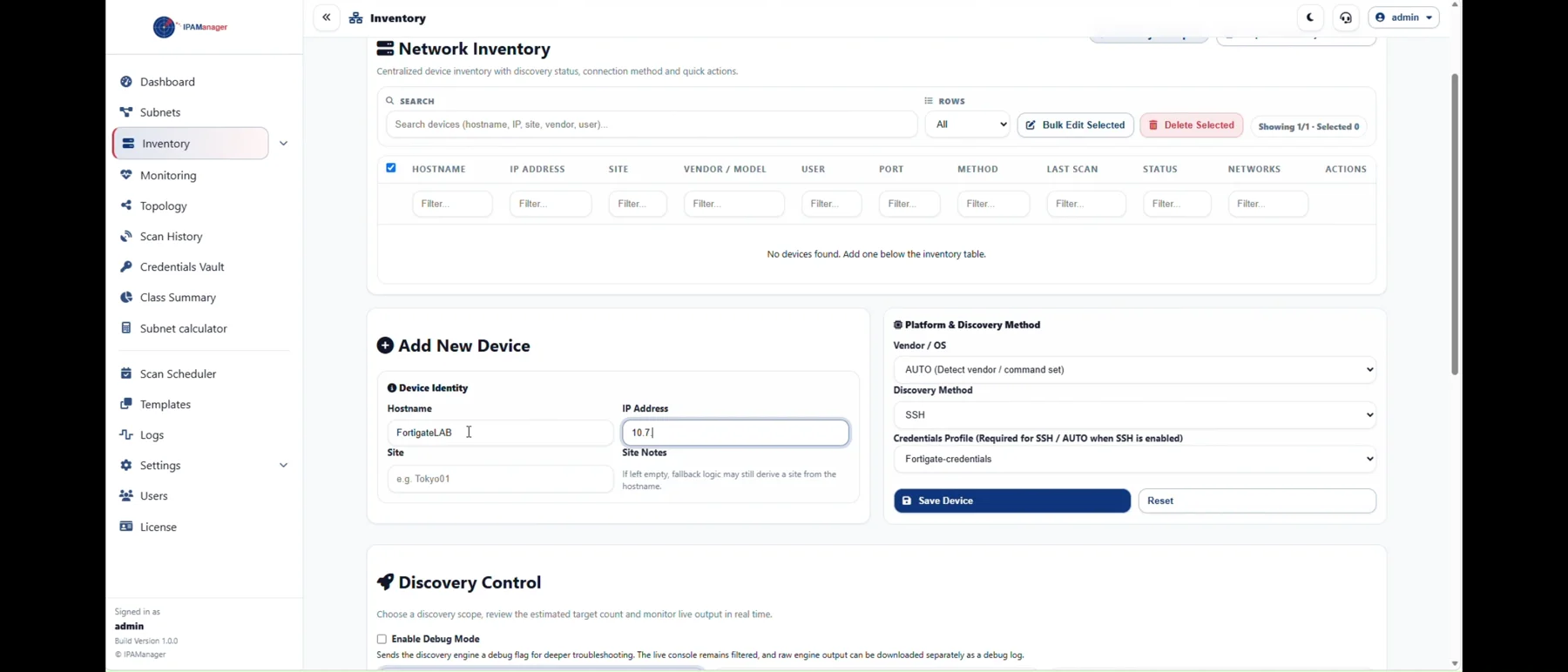Image resolution: width=1568 pixels, height=672 pixels.
Task: Click the Save Device button
Action: pos(1012,501)
